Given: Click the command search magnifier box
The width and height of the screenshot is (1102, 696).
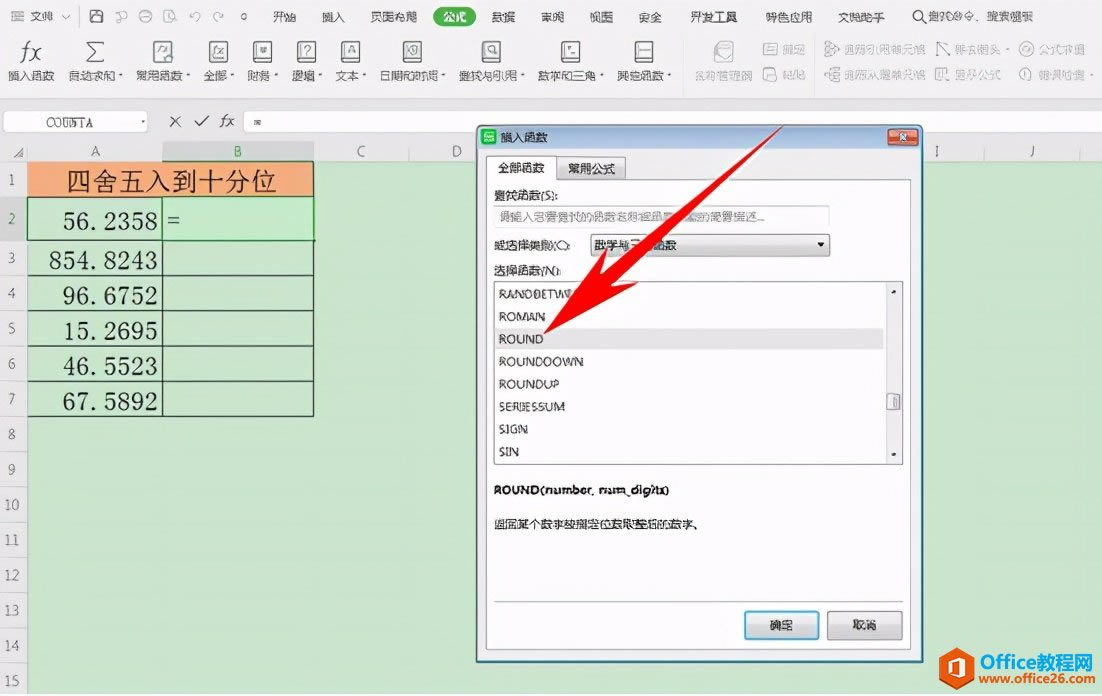Looking at the screenshot, I should [x=972, y=16].
